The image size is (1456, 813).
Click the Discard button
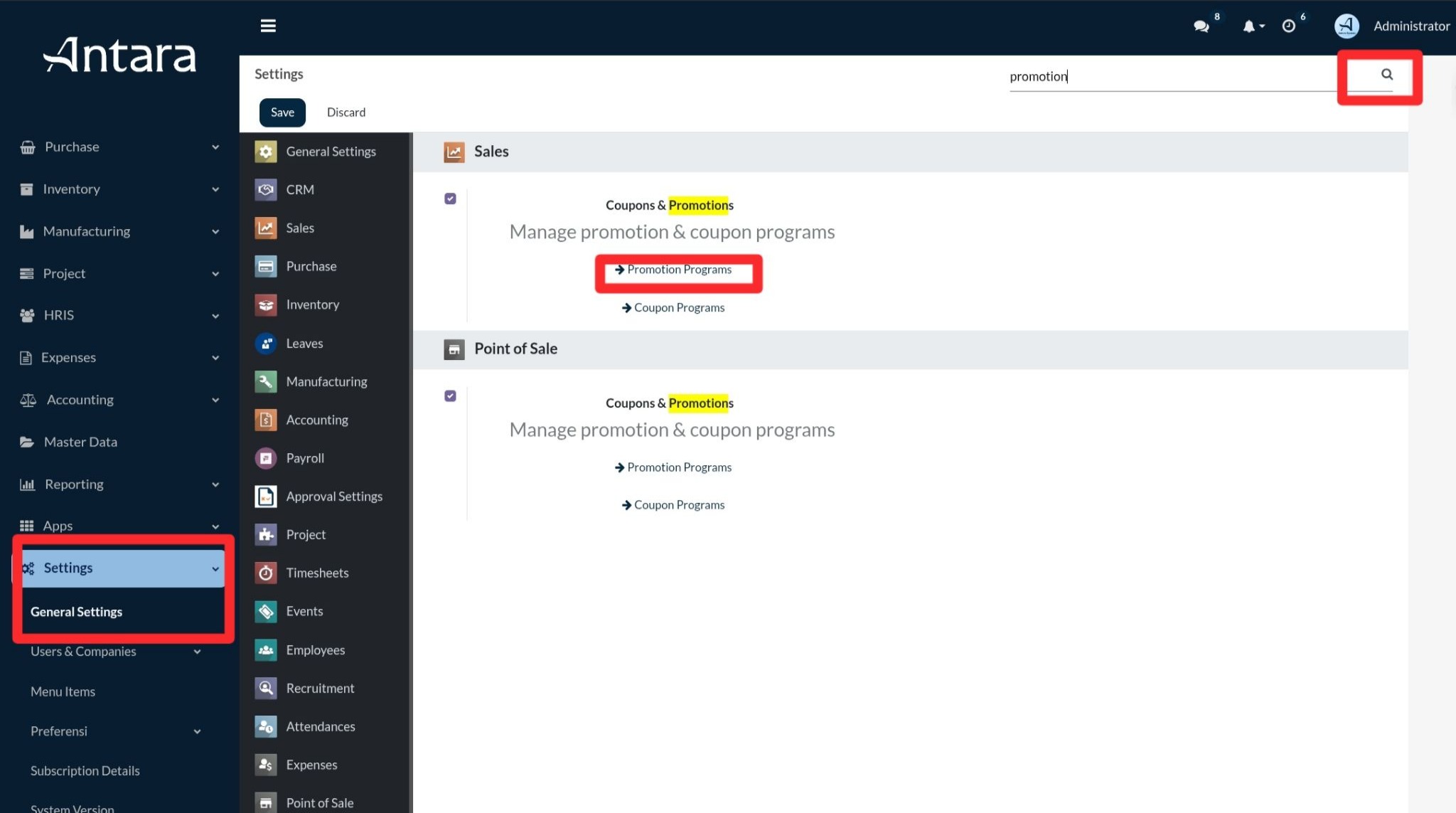coord(346,112)
